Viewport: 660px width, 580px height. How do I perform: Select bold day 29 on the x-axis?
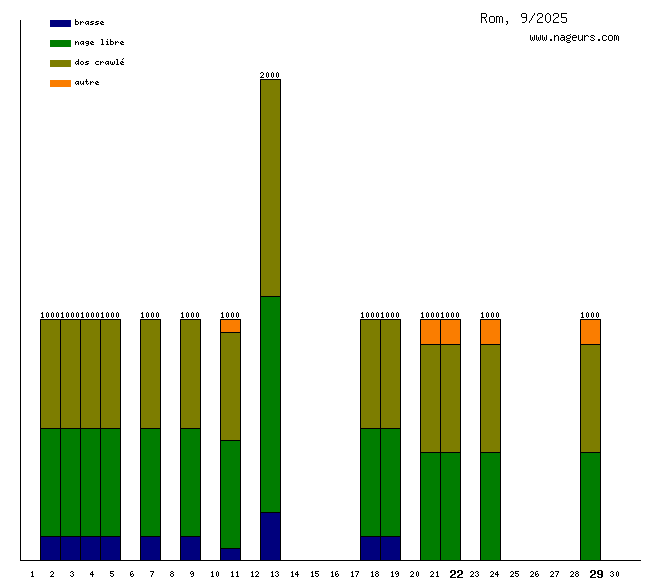click(596, 574)
